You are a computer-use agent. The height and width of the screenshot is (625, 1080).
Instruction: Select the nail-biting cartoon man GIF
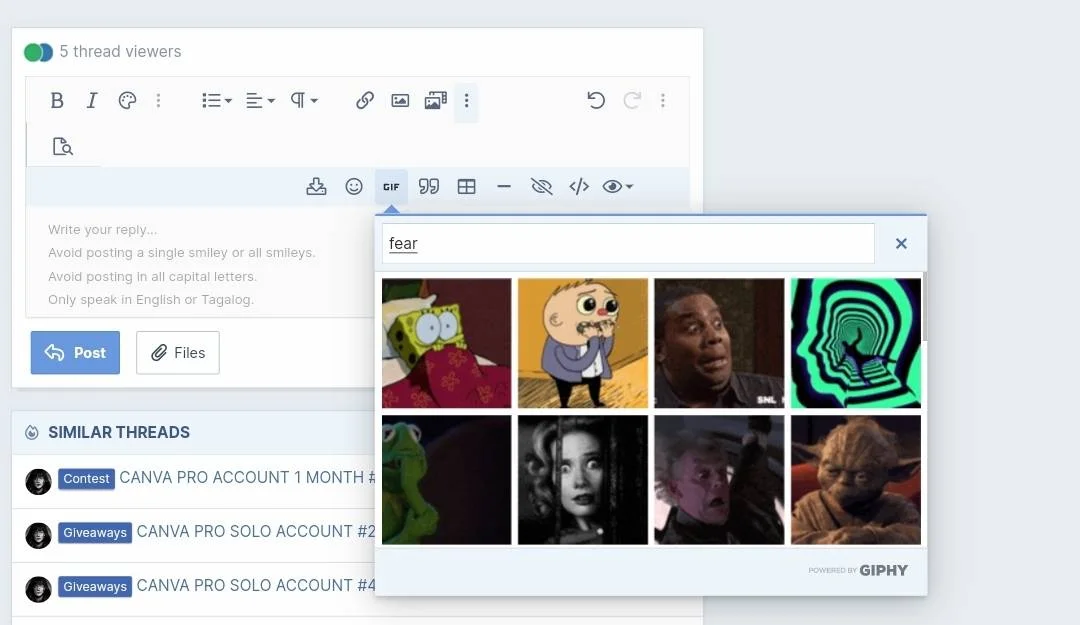pyautogui.click(x=583, y=343)
